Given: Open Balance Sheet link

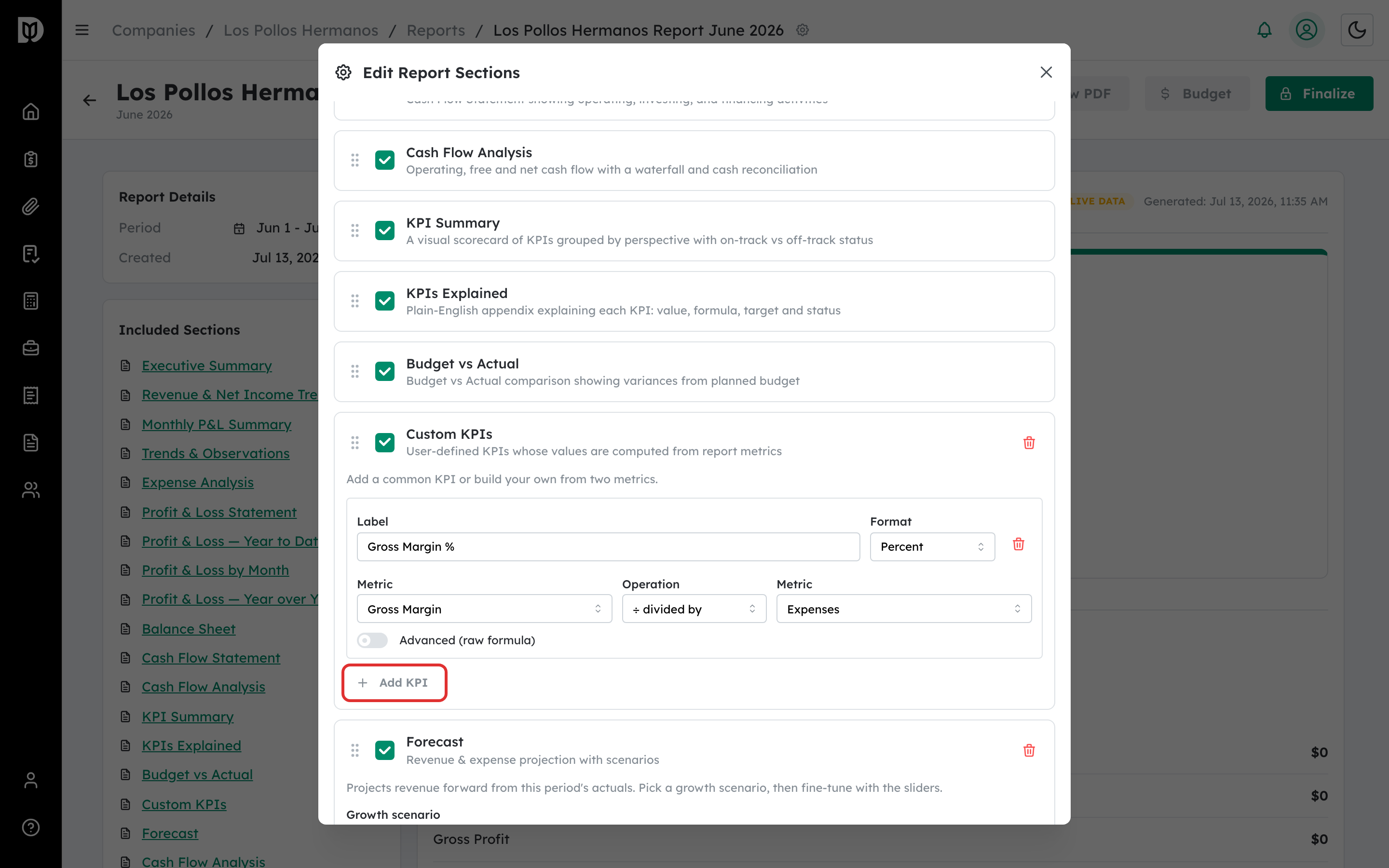Looking at the screenshot, I should click(188, 629).
